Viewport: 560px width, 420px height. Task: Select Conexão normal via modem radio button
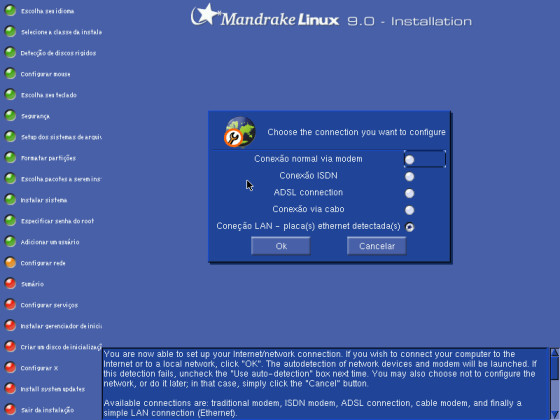point(410,160)
